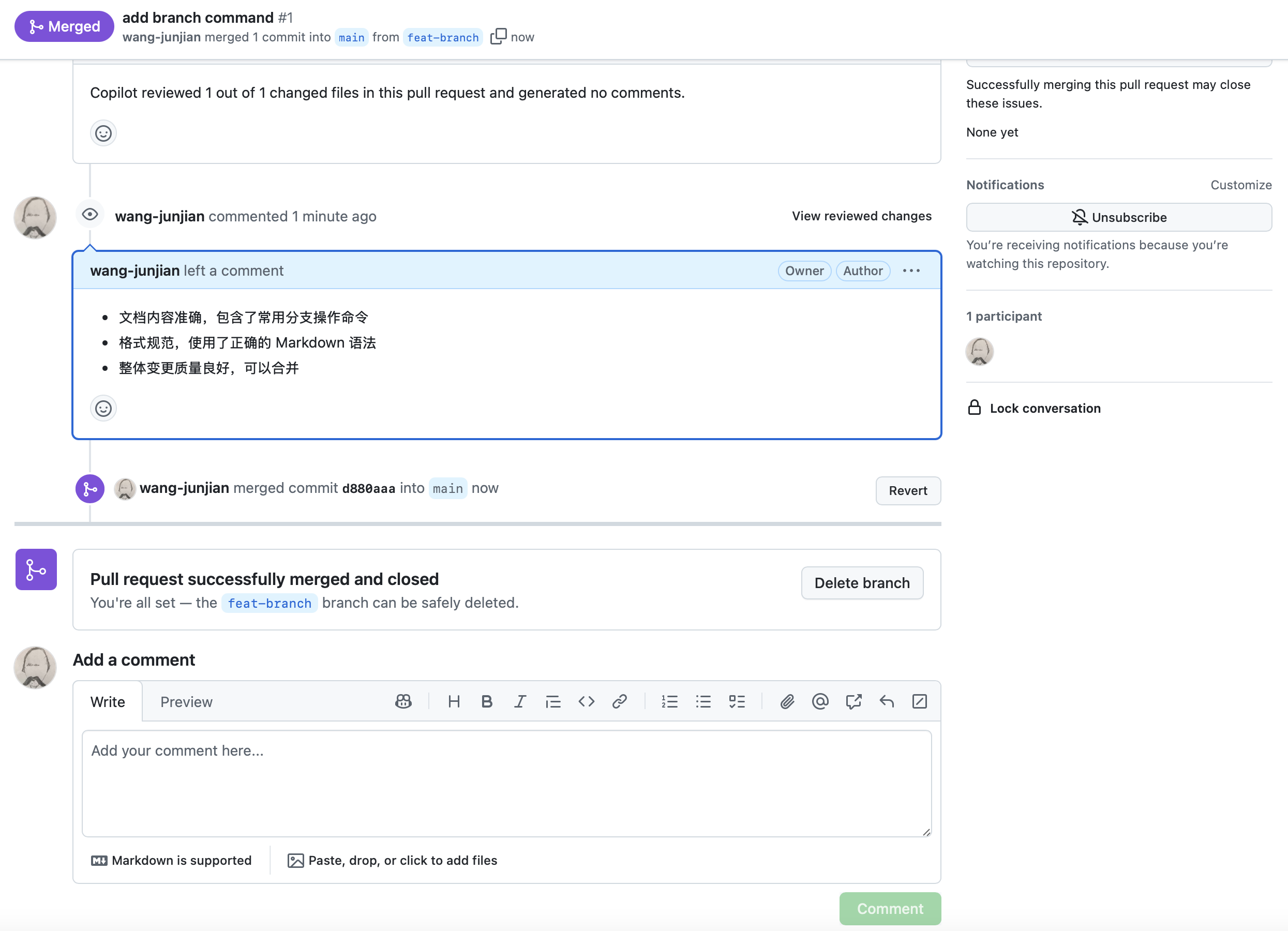Apply italic formatting in comment editor
This screenshot has height=931, width=1288.
pyautogui.click(x=520, y=702)
